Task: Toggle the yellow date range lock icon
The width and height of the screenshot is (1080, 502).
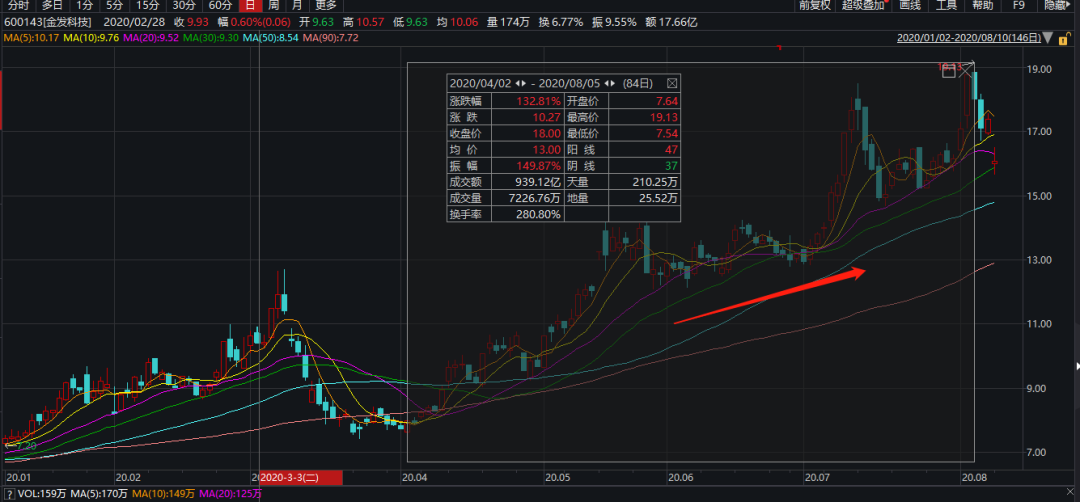Action: point(1063,38)
